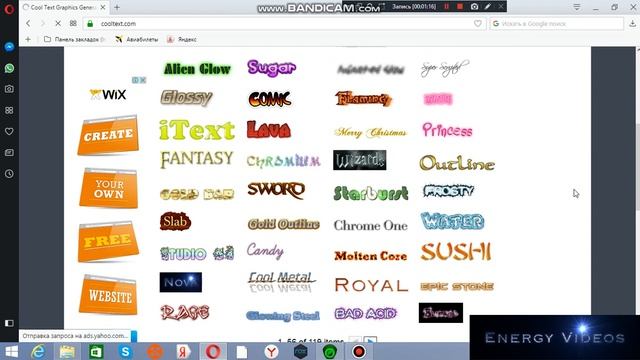Image resolution: width=640 pixels, height=360 pixels.
Task: Open the Opera main menu logo
Action: pos(9,9)
